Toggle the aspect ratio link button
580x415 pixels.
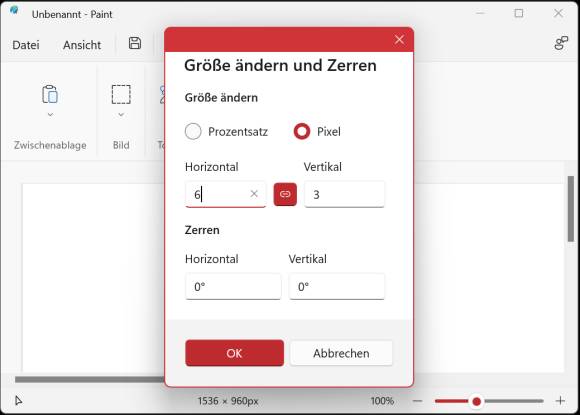[x=285, y=194]
